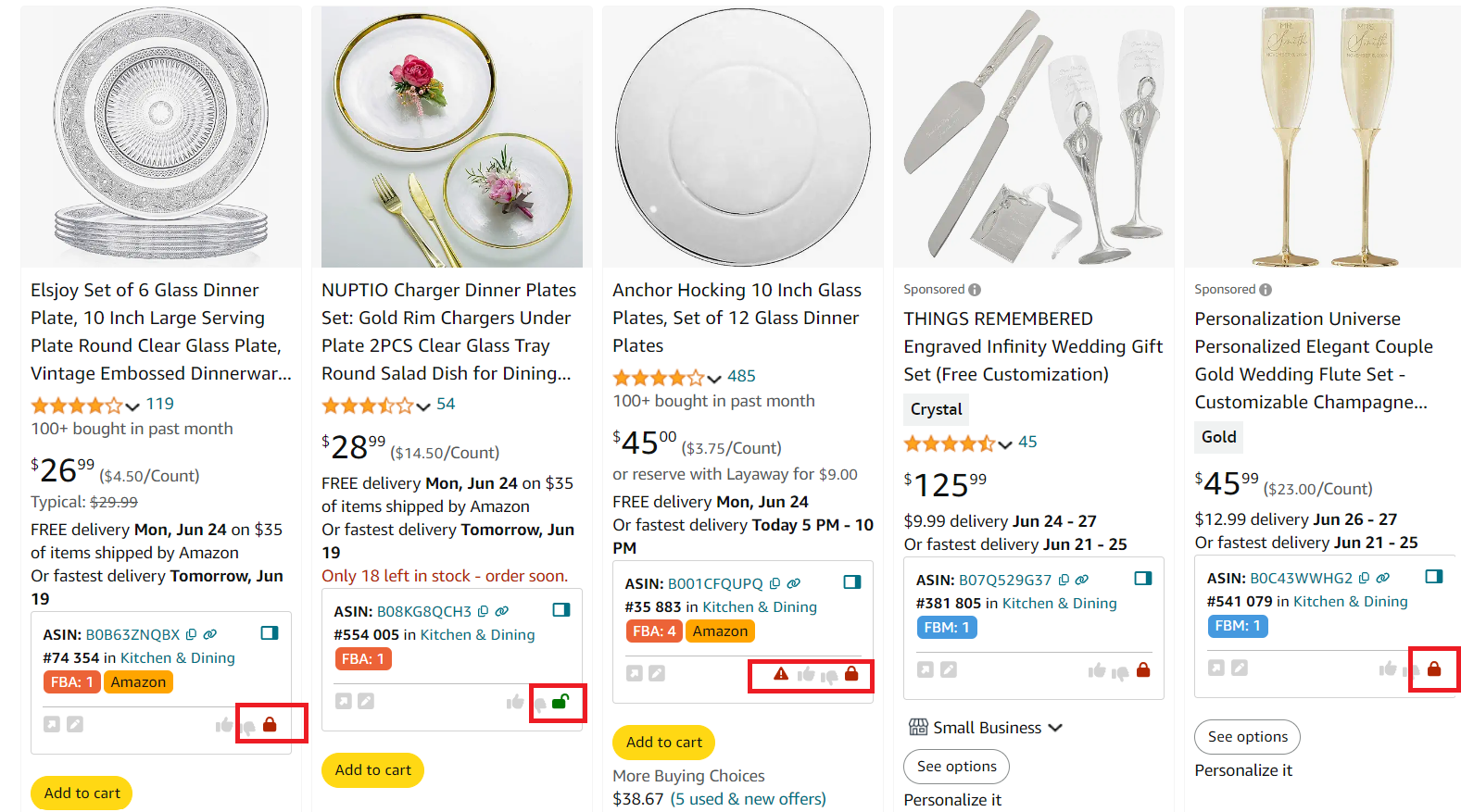Click the external-link arrow icon on THINGS REMEMBERED panel
Screen dimensions: 1461x812
(x=925, y=668)
